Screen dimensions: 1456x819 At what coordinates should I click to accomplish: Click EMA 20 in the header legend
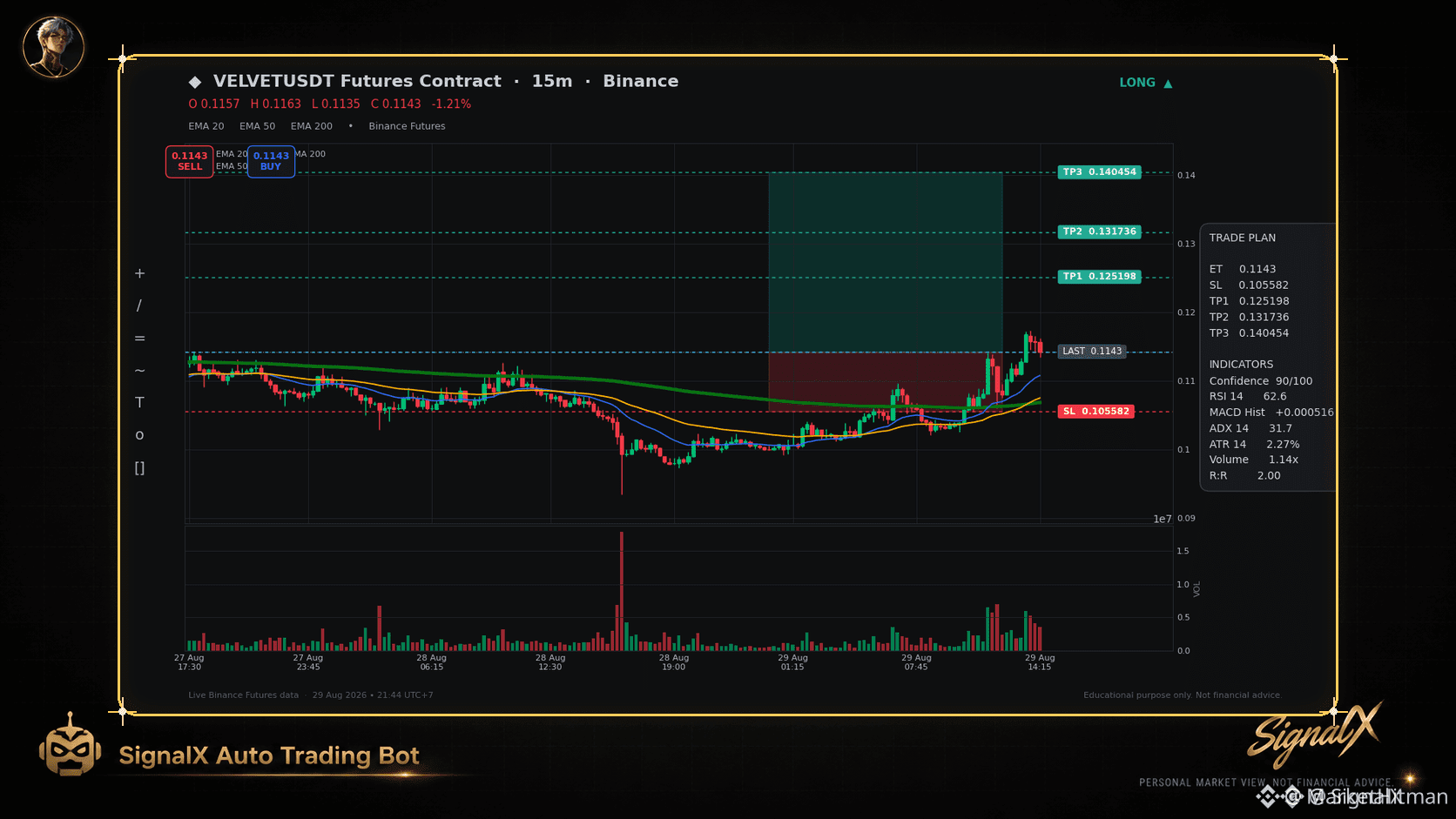tap(206, 126)
